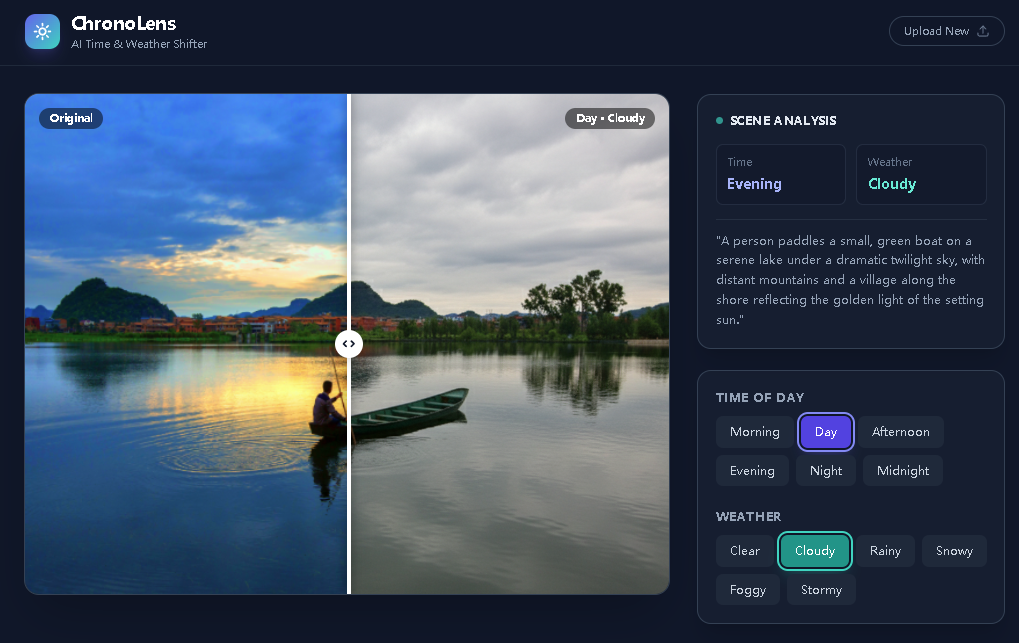Set weather to Stormy
The width and height of the screenshot is (1019, 643).
[x=821, y=590]
